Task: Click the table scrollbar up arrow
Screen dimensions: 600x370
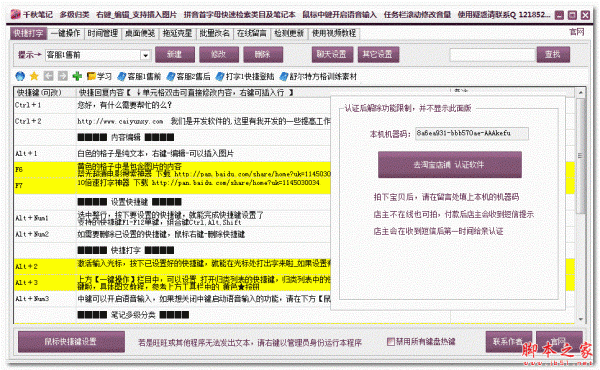Action: click(x=580, y=92)
